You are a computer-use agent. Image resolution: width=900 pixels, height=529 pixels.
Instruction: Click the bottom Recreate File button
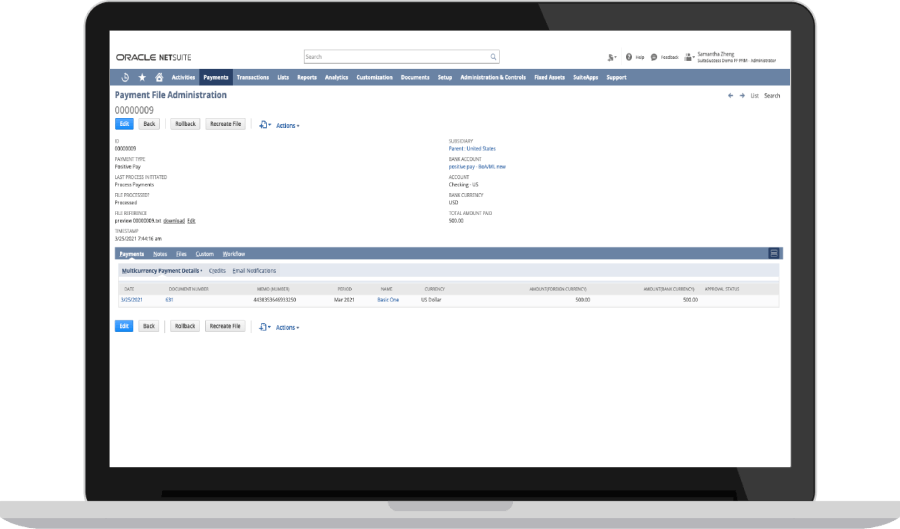[x=225, y=326]
